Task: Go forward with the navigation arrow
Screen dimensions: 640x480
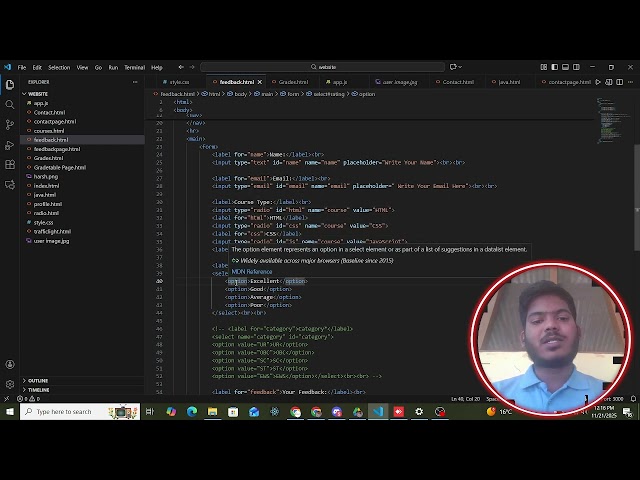Action: [192, 67]
